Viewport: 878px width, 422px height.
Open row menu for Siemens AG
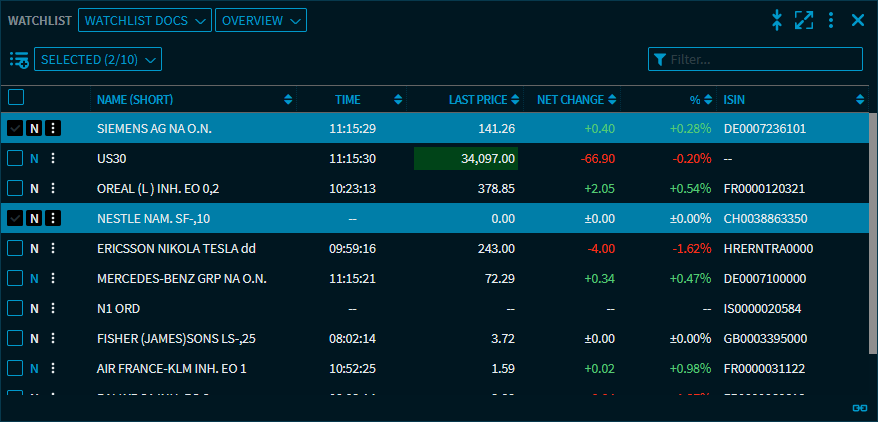coord(53,128)
